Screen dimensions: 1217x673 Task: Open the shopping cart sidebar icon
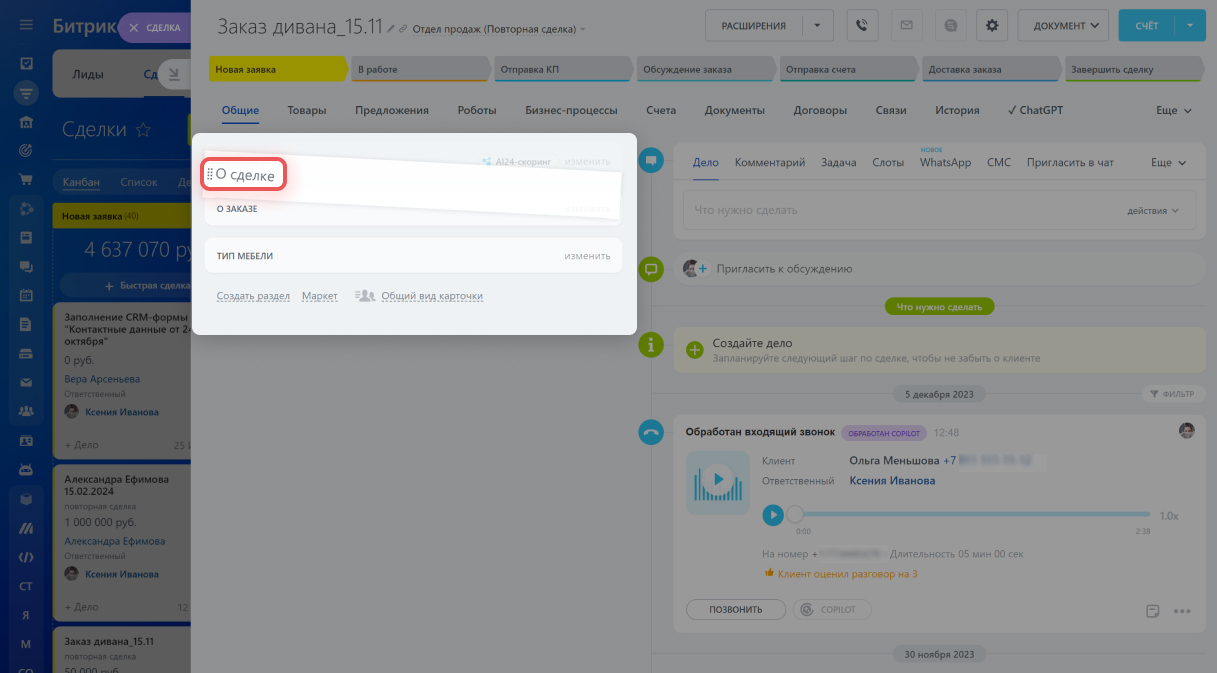(x=26, y=180)
